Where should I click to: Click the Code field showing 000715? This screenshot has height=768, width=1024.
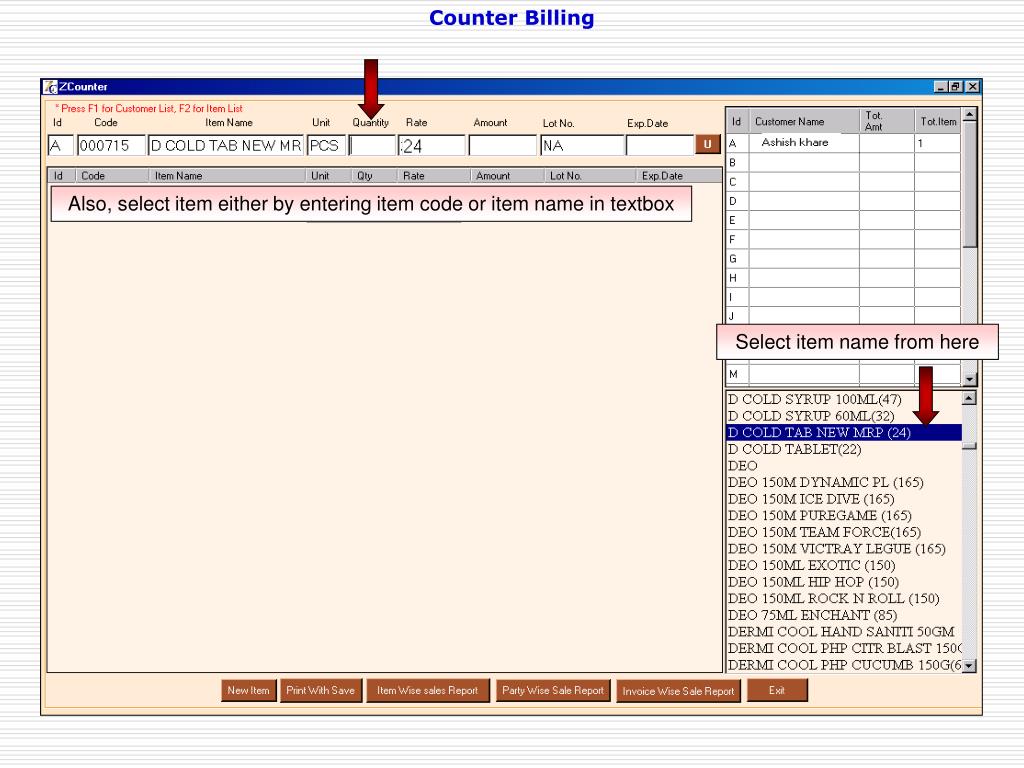[x=110, y=145]
